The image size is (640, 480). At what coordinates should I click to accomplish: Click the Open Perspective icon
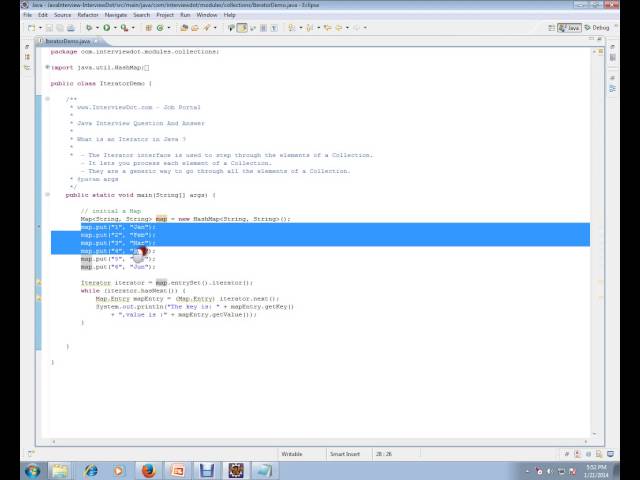click(x=551, y=28)
